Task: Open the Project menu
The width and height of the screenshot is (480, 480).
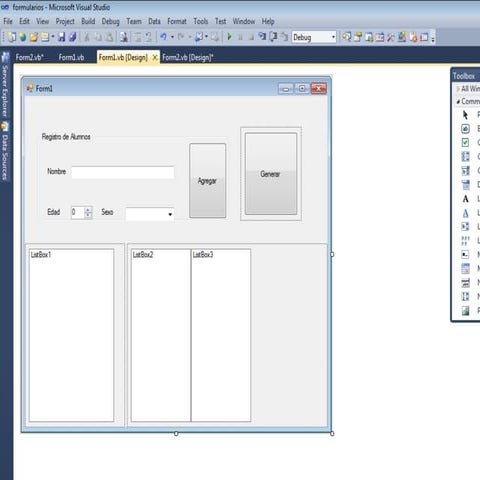Action: click(x=65, y=21)
